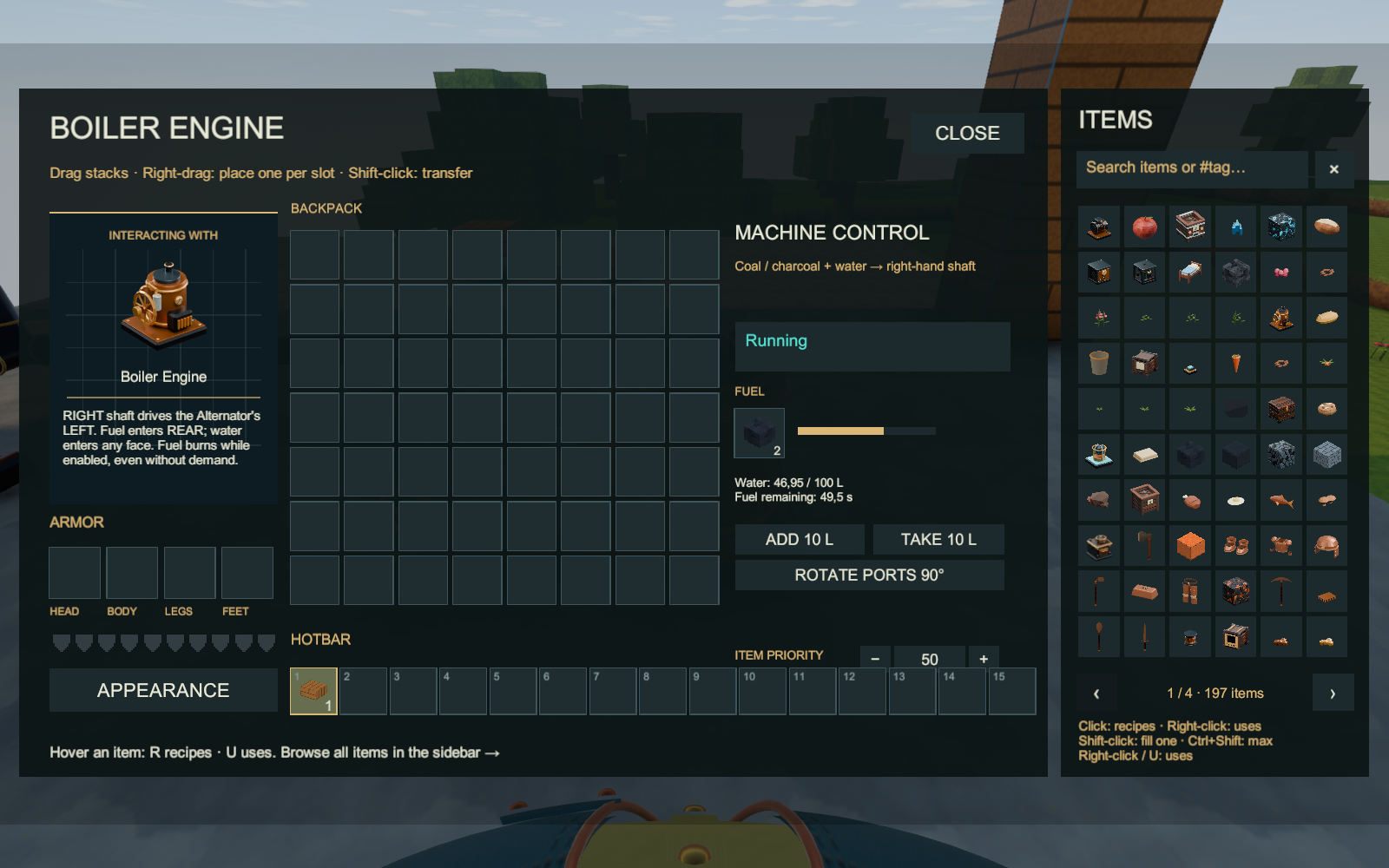Pick the cooked fish item
The image size is (1389, 868).
tap(1280, 500)
